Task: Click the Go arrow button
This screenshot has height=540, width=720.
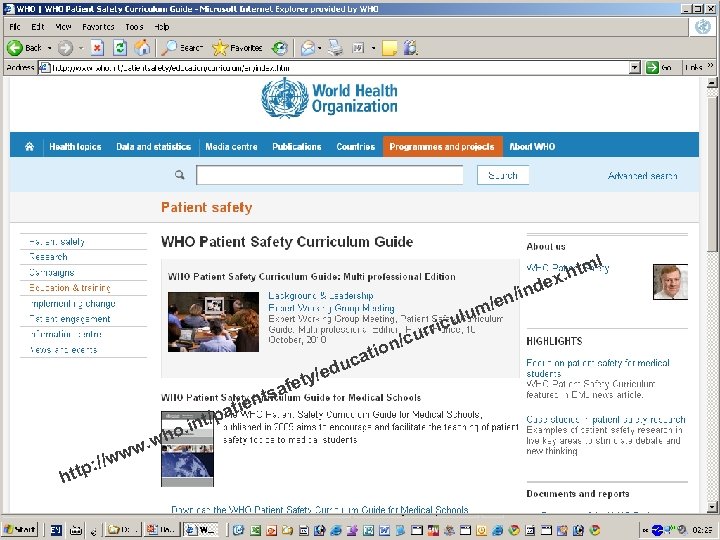Action: [x=652, y=68]
